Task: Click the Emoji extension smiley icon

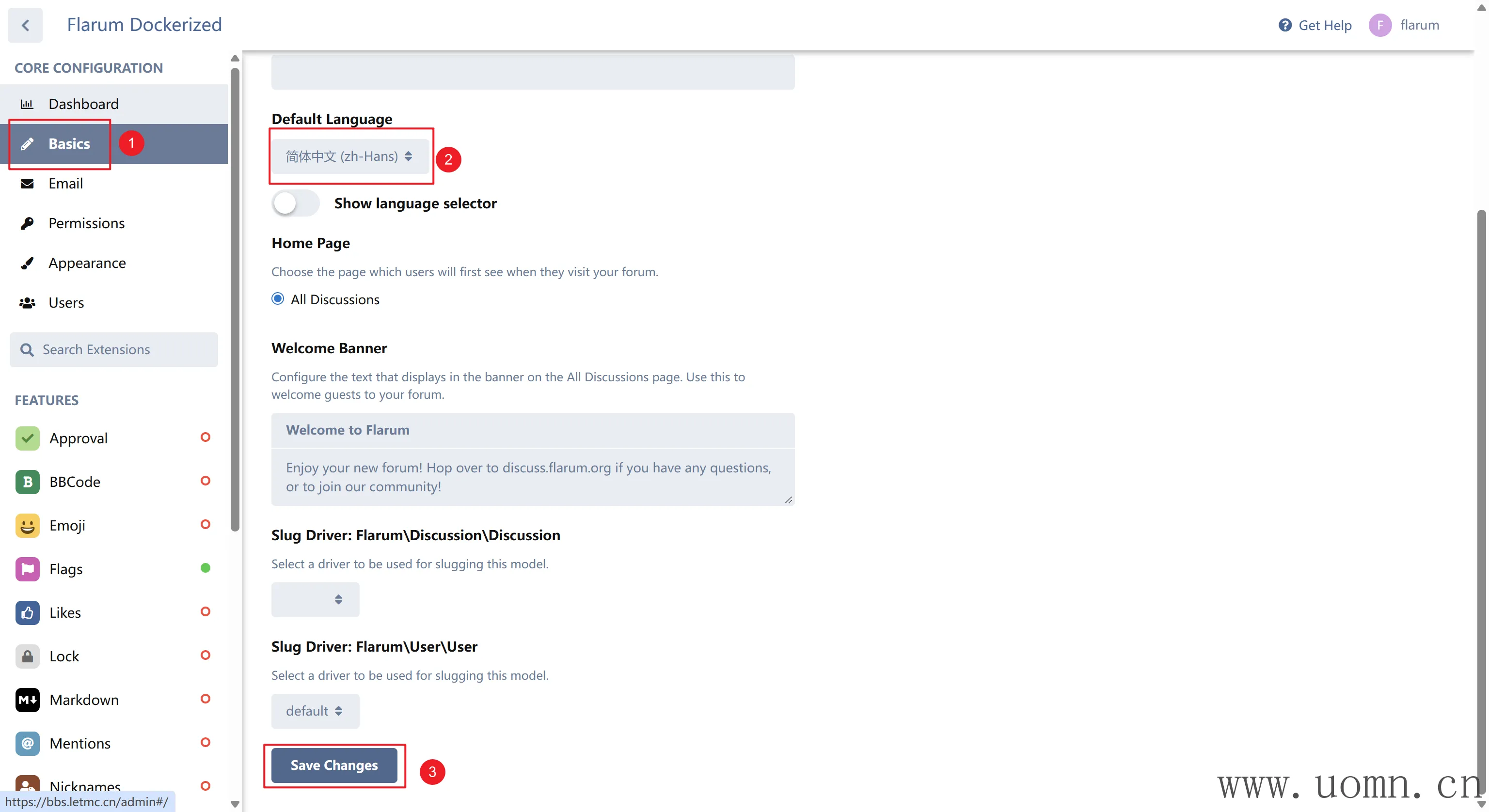Action: pos(27,525)
